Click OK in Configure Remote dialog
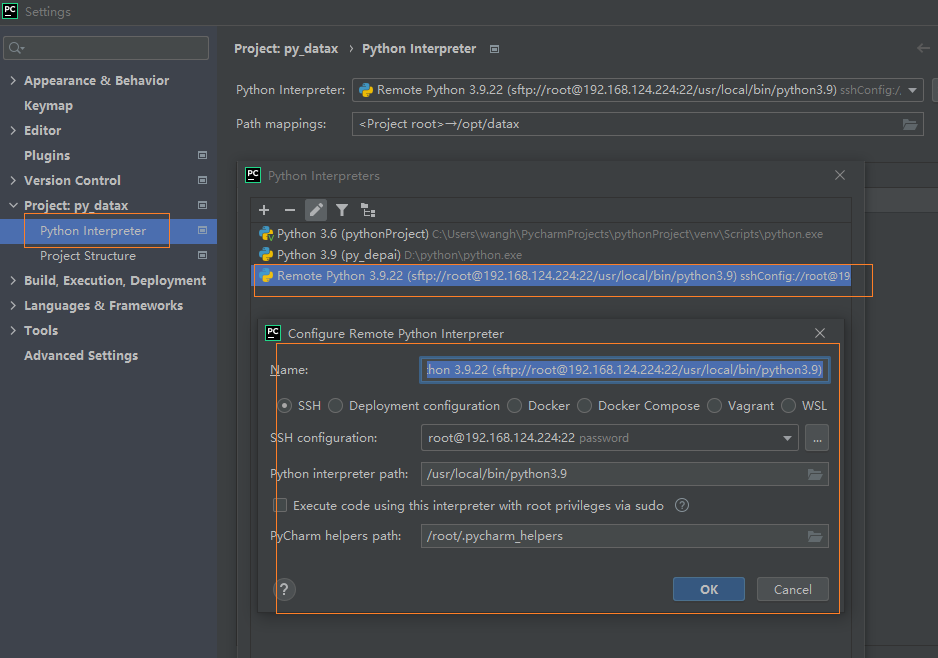The width and height of the screenshot is (938, 658). coord(709,589)
